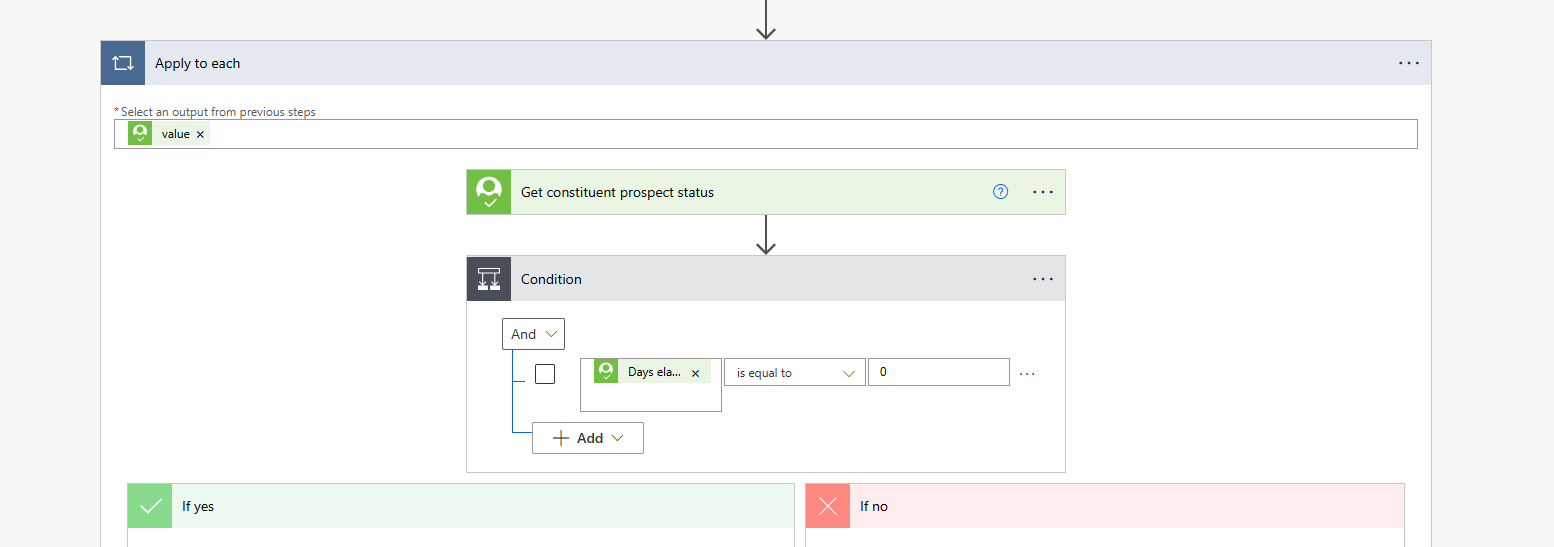This screenshot has height=547, width=1554.
Task: Expand the And logical operator dropdown
Action: tap(533, 334)
